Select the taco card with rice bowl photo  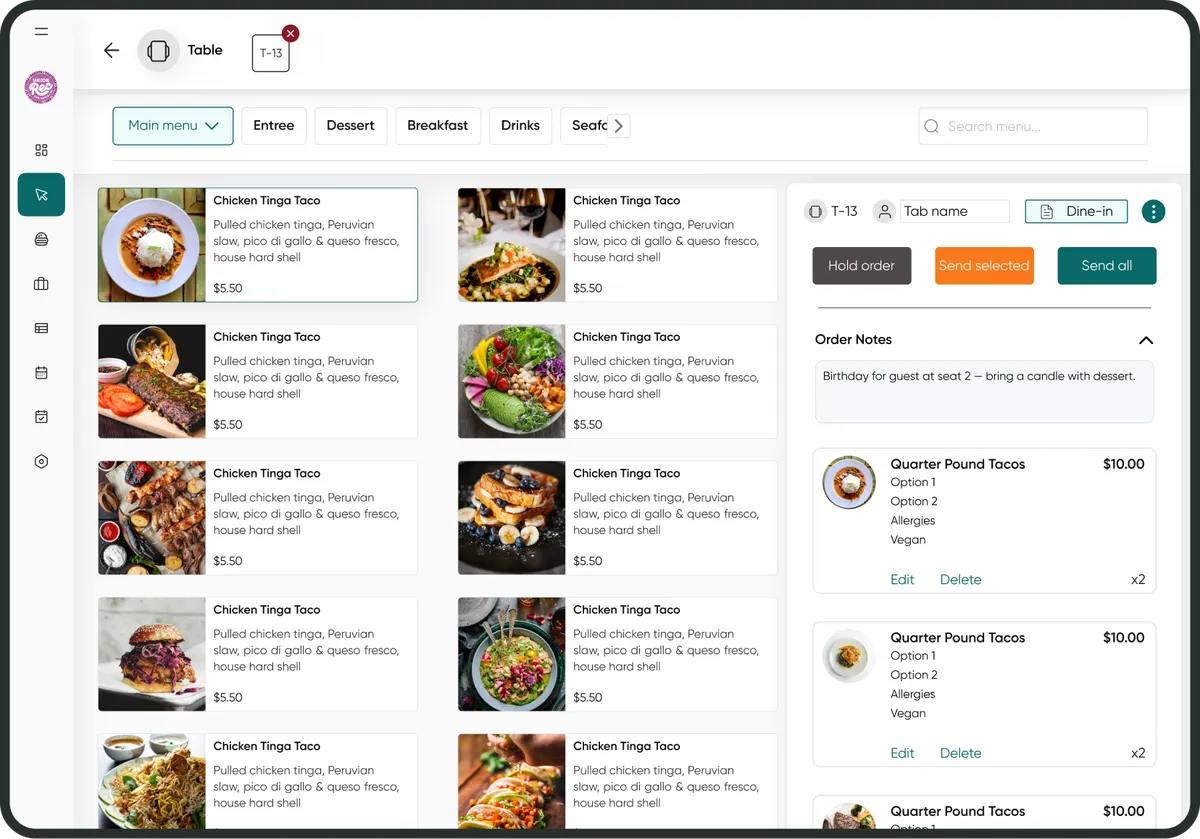pos(258,245)
